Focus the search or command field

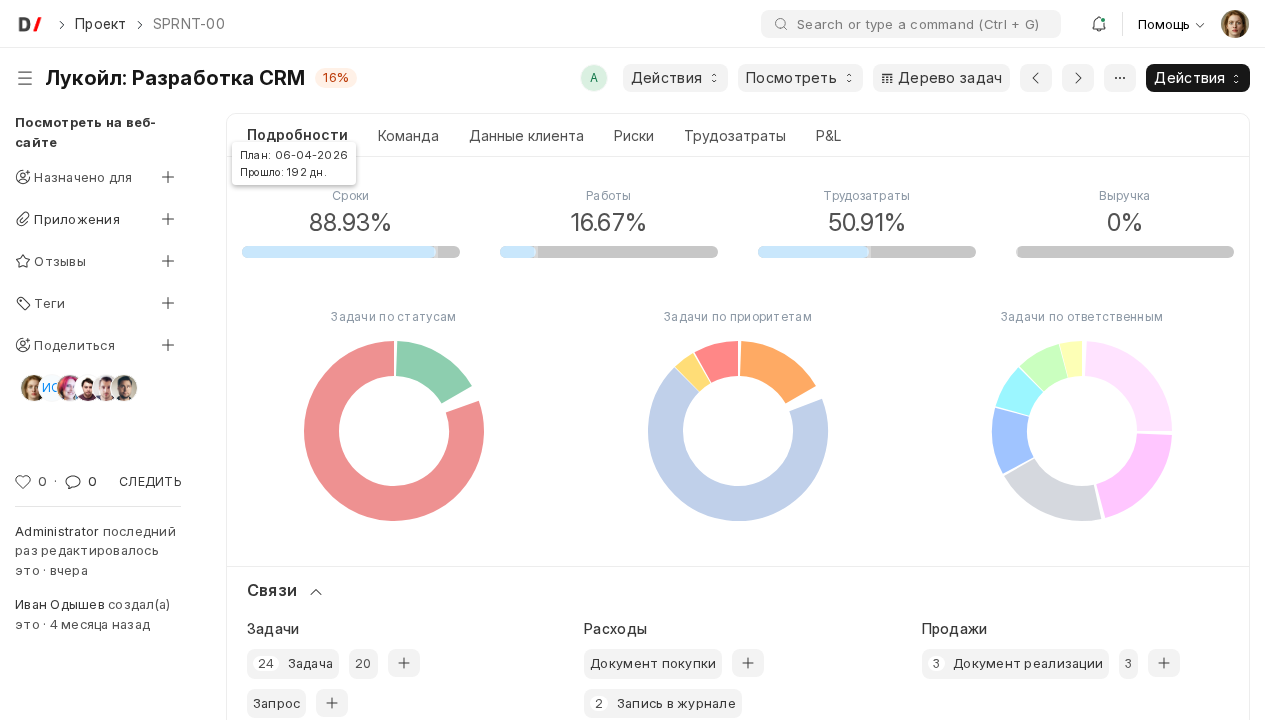[x=911, y=24]
